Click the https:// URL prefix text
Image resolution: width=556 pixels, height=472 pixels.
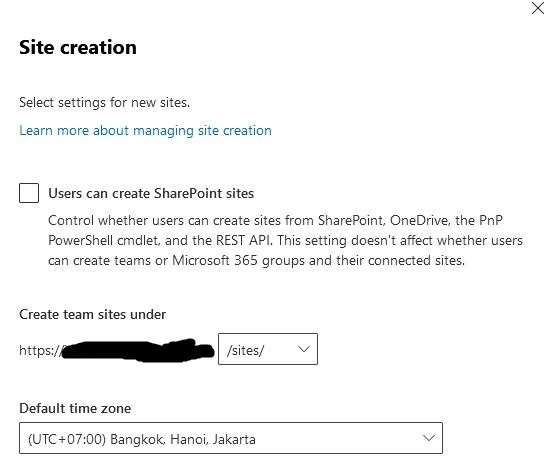(40, 350)
